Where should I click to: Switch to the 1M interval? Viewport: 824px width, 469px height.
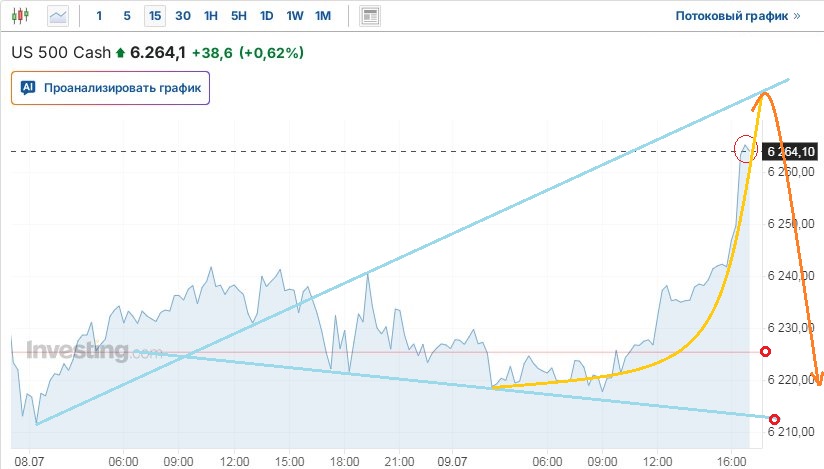pyautogui.click(x=322, y=16)
